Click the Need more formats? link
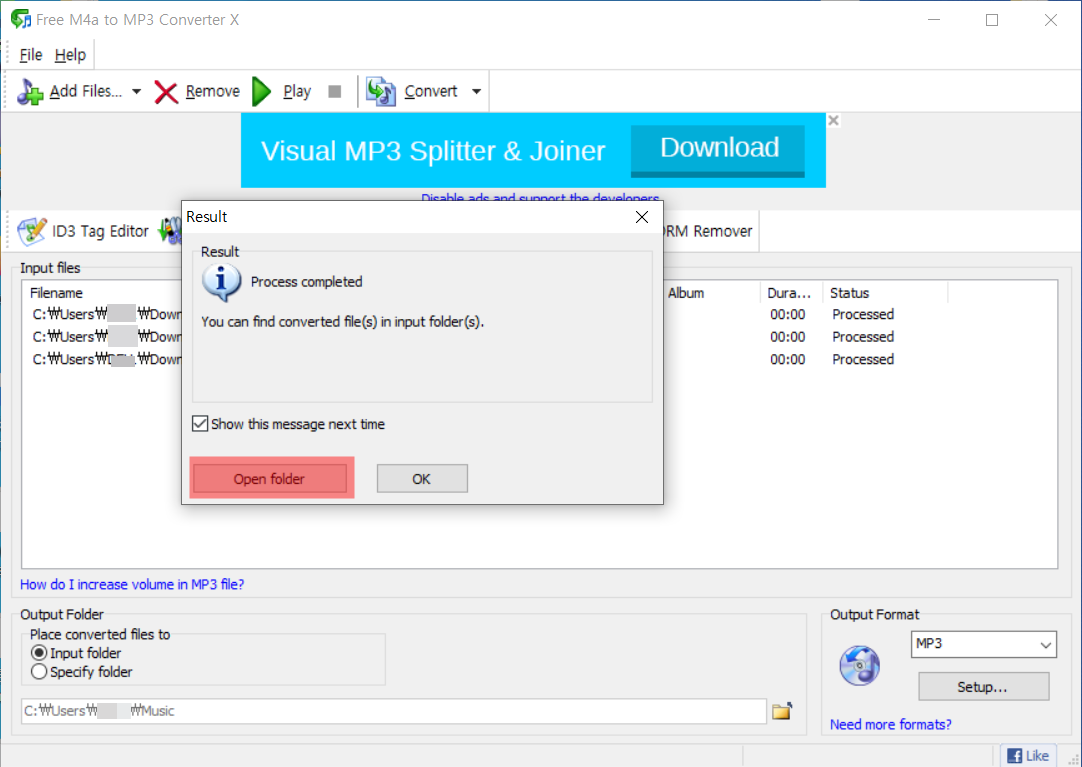1082x767 pixels. point(890,725)
